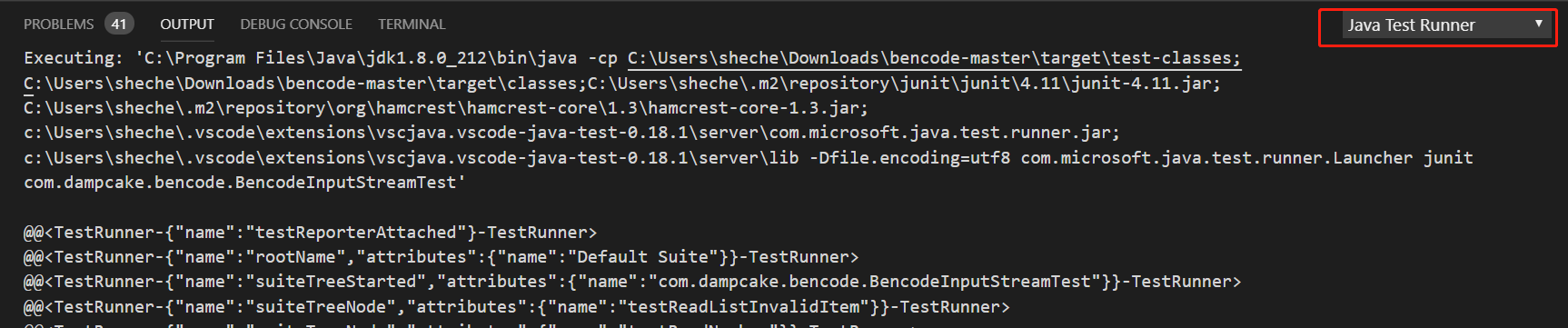
Task: Click the -Dfile.encoding=utf8 argument text
Action: click(910, 158)
